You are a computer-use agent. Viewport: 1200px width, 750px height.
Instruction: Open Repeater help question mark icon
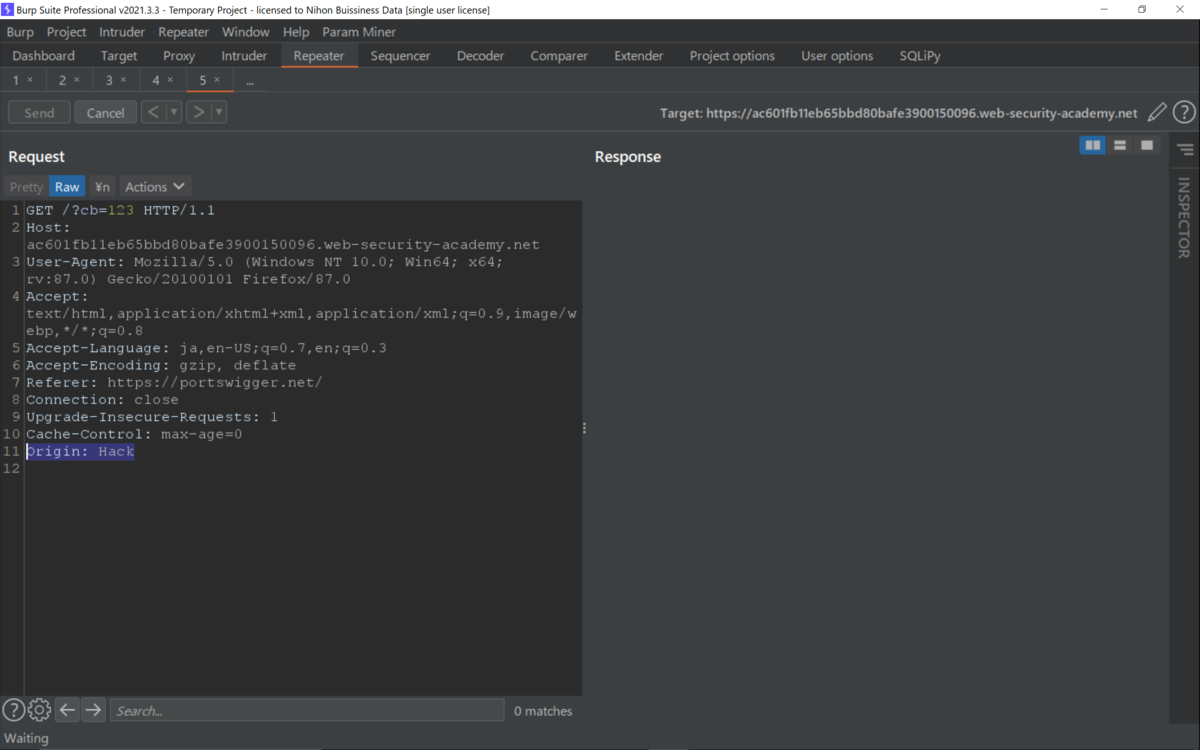(x=1184, y=113)
